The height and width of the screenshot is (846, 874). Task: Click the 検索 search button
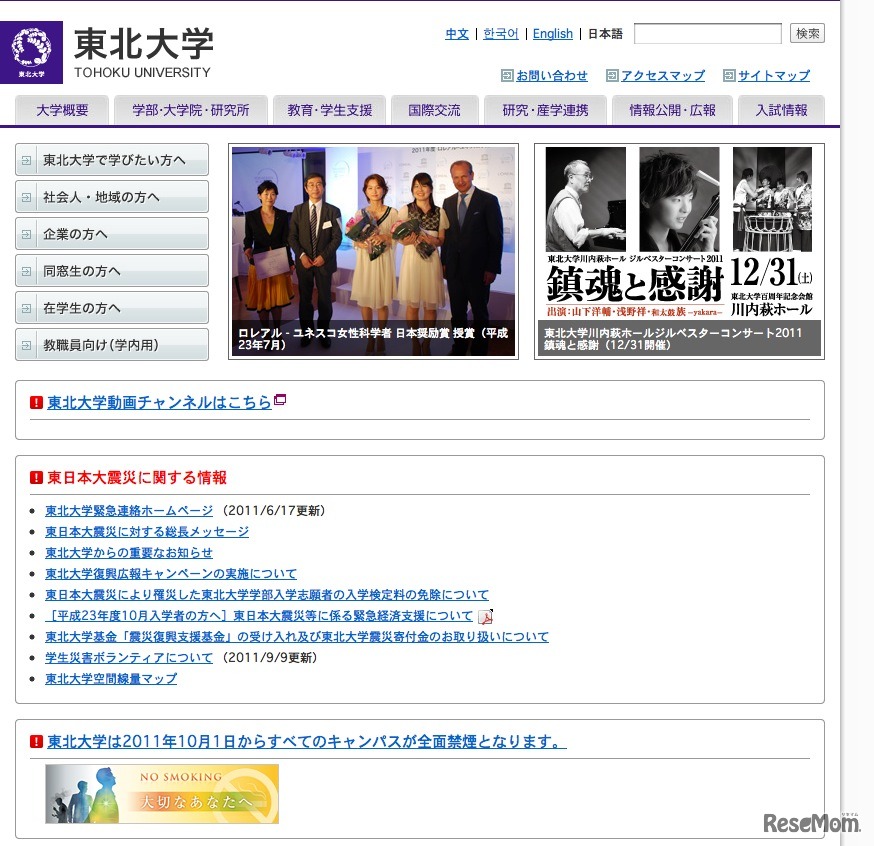[x=807, y=33]
